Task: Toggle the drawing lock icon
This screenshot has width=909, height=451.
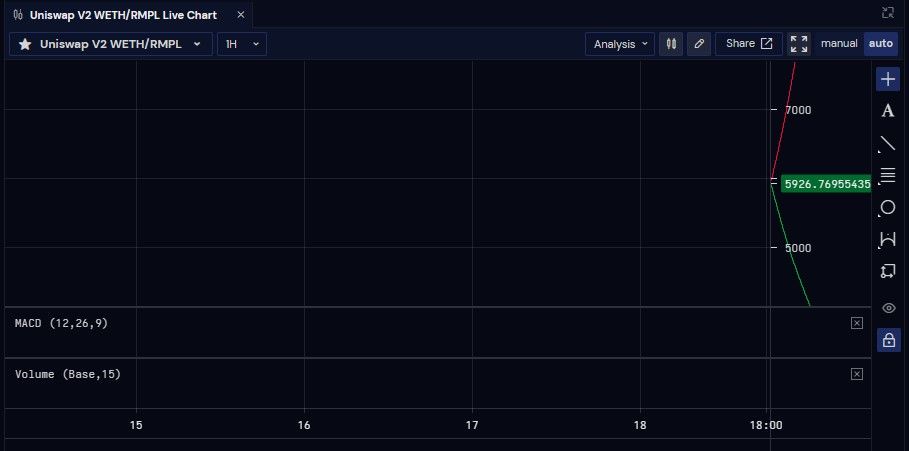Action: point(888,340)
